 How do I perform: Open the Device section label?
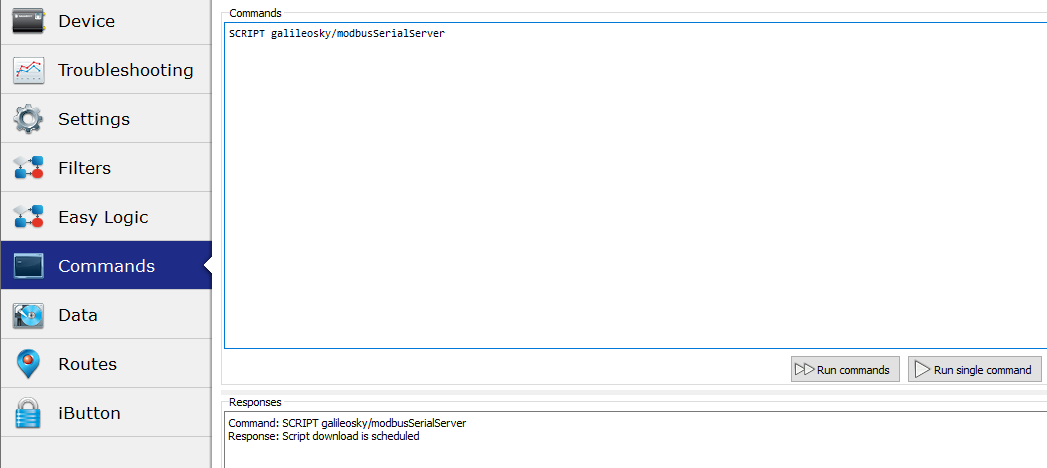click(x=86, y=21)
